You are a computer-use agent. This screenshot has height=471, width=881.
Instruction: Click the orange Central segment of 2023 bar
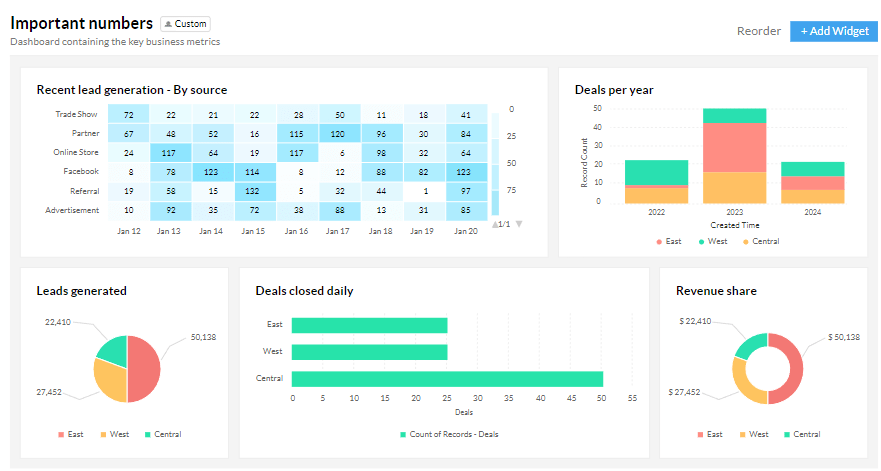pyautogui.click(x=734, y=188)
